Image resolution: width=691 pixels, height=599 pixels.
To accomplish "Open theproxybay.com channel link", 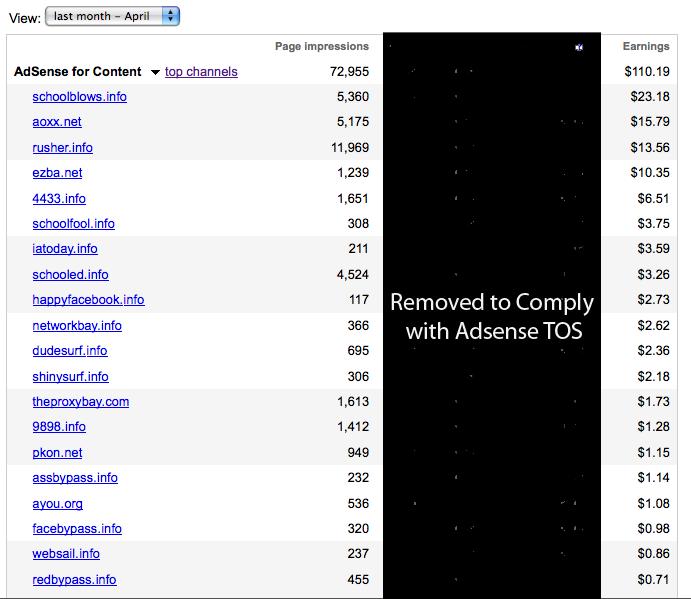I will 81,402.
